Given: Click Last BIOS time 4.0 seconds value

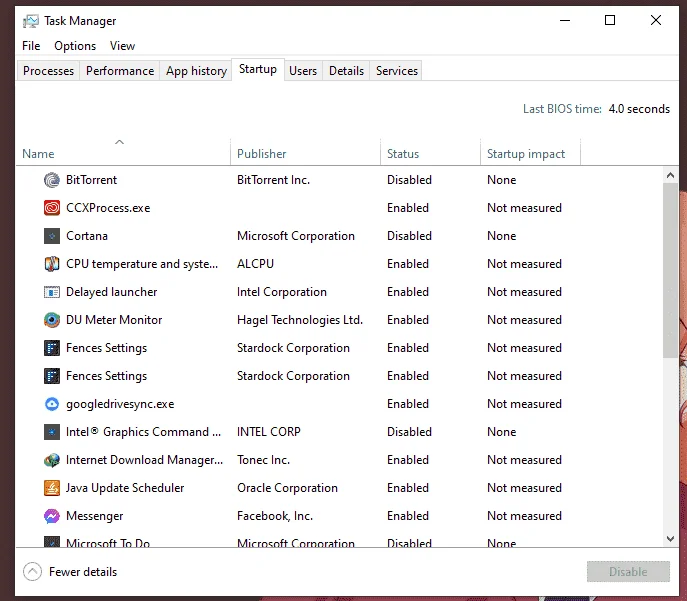Looking at the screenshot, I should [639, 109].
